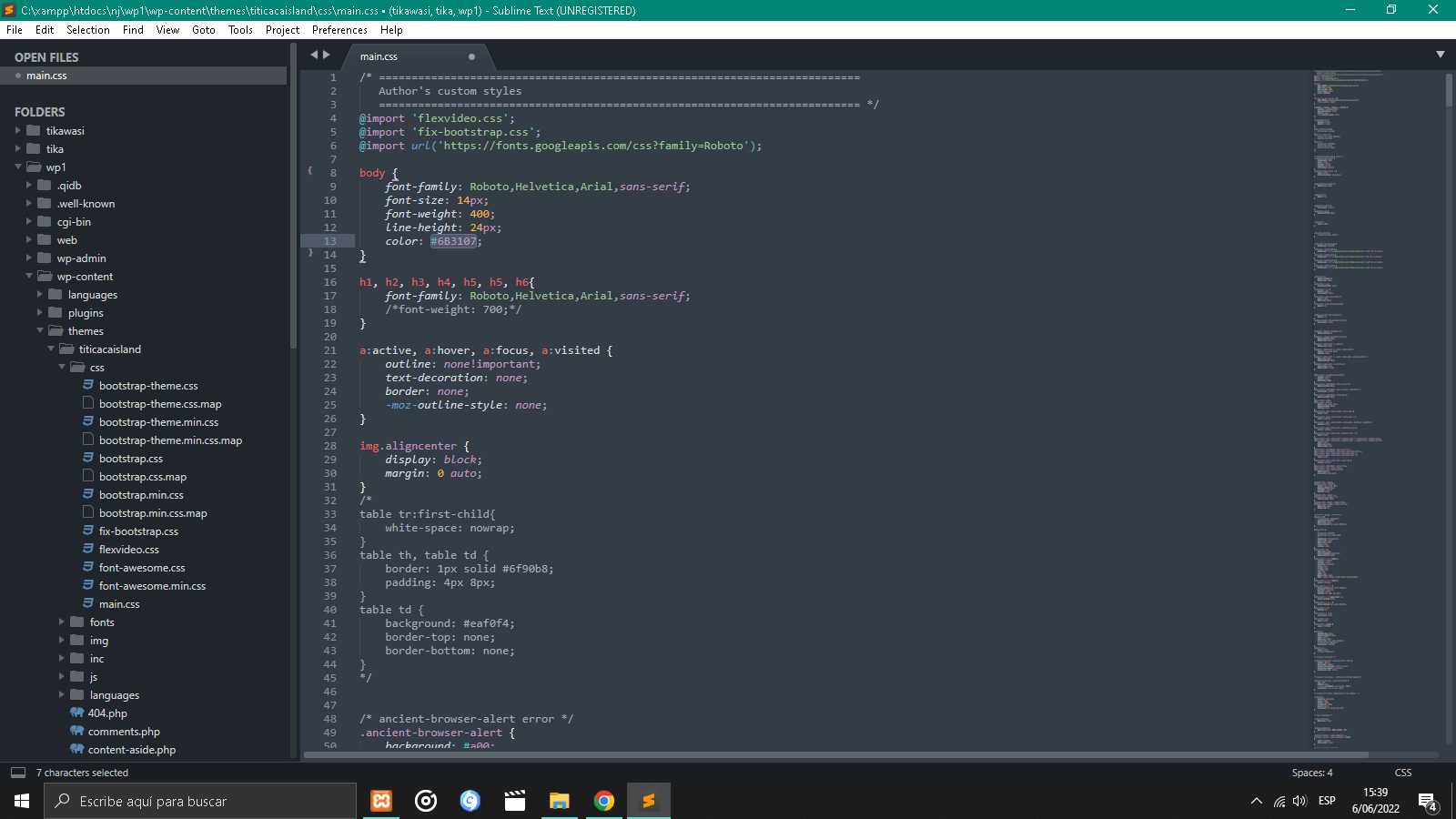
Task: Click the horizontal editor scrollbar
Action: [835, 754]
